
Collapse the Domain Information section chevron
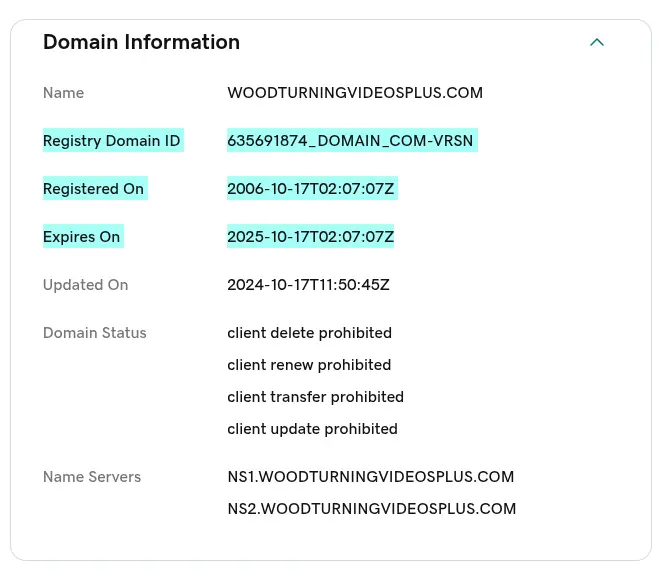[597, 42]
